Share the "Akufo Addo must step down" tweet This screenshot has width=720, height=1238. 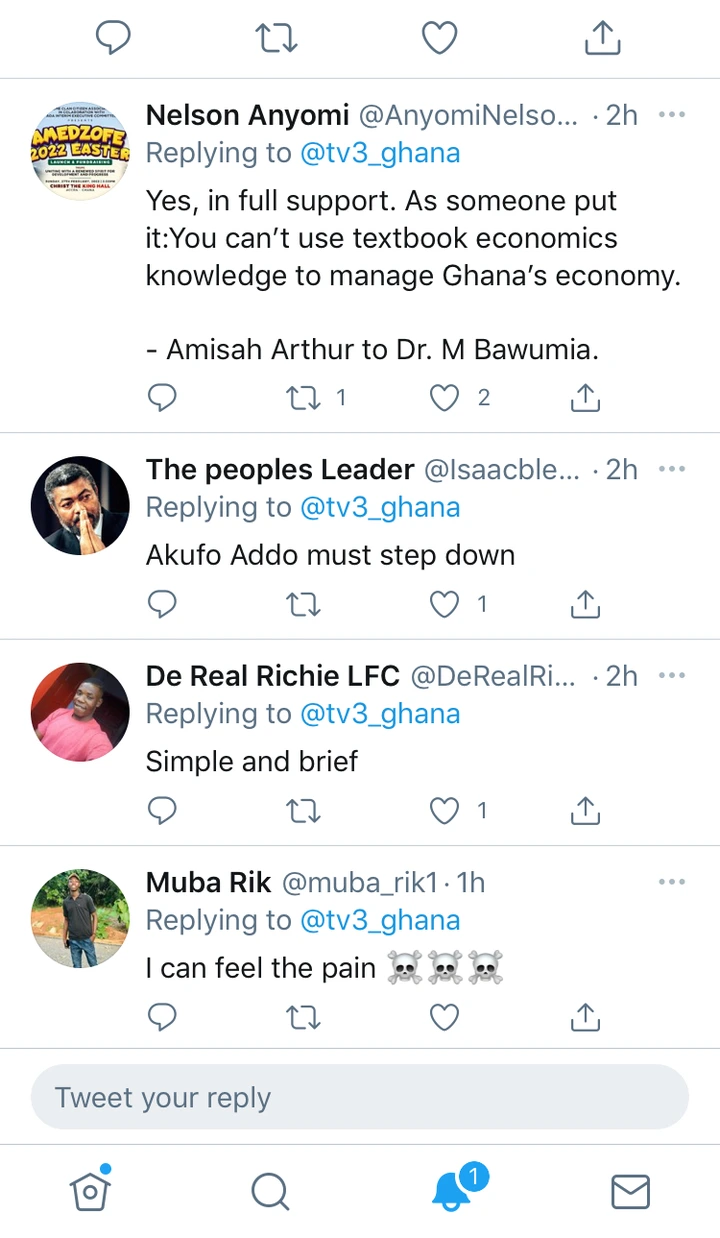point(585,604)
